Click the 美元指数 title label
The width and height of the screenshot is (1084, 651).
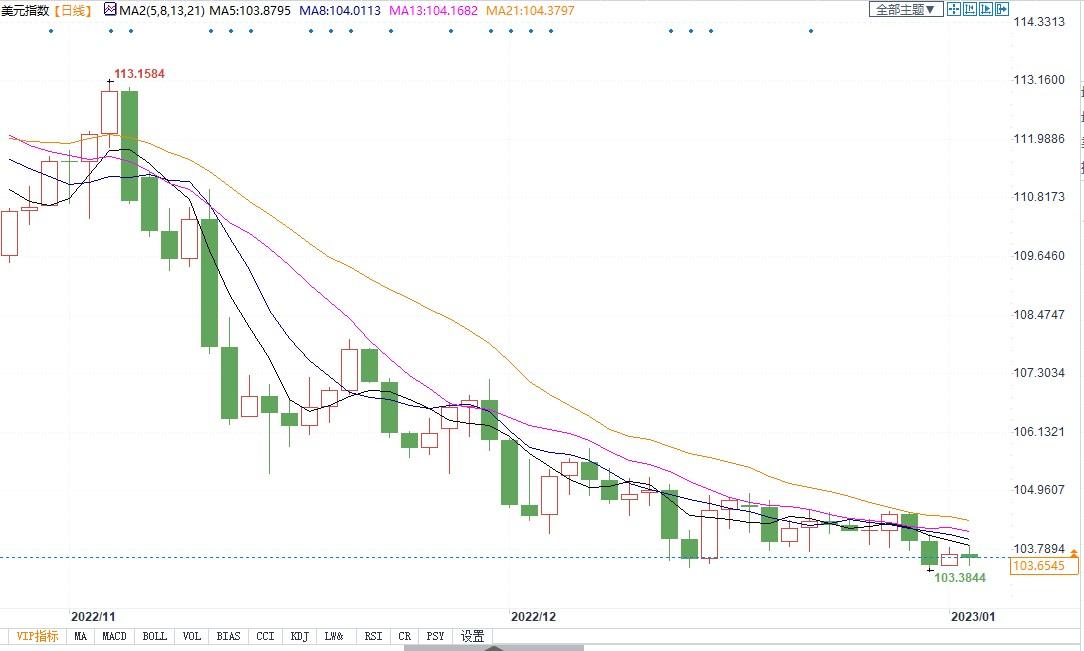24,10
